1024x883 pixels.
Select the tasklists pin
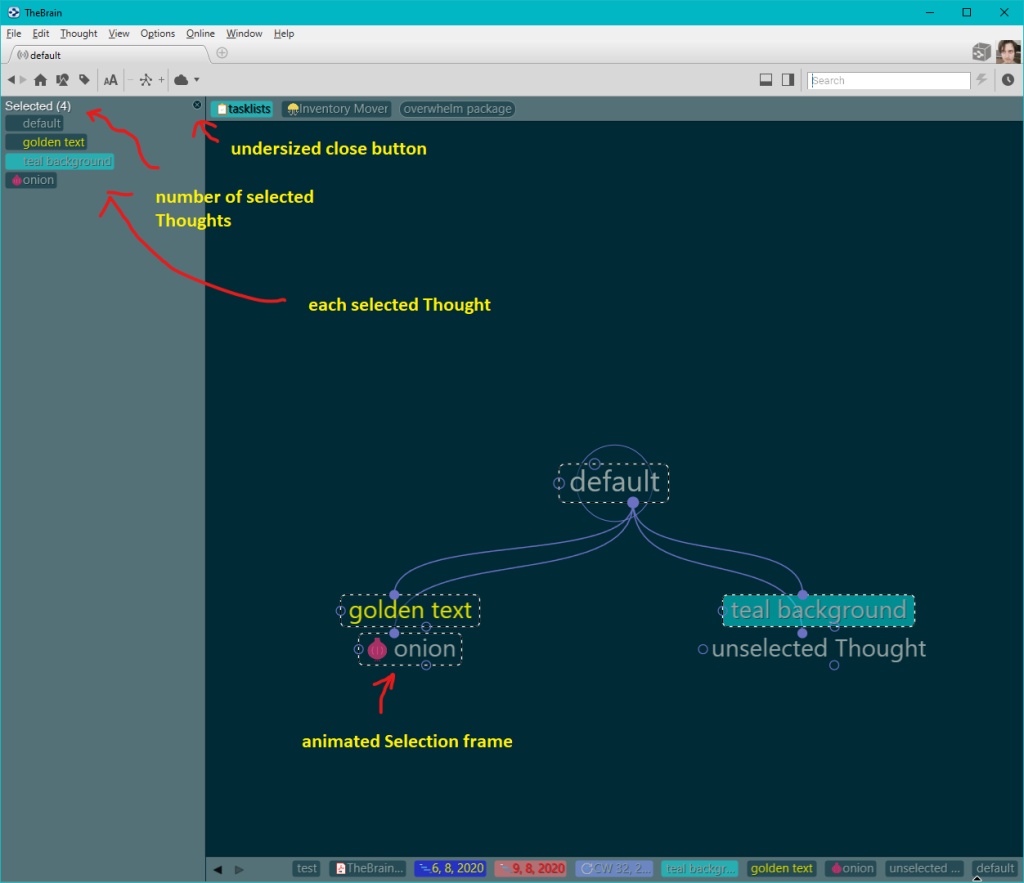[x=243, y=109]
